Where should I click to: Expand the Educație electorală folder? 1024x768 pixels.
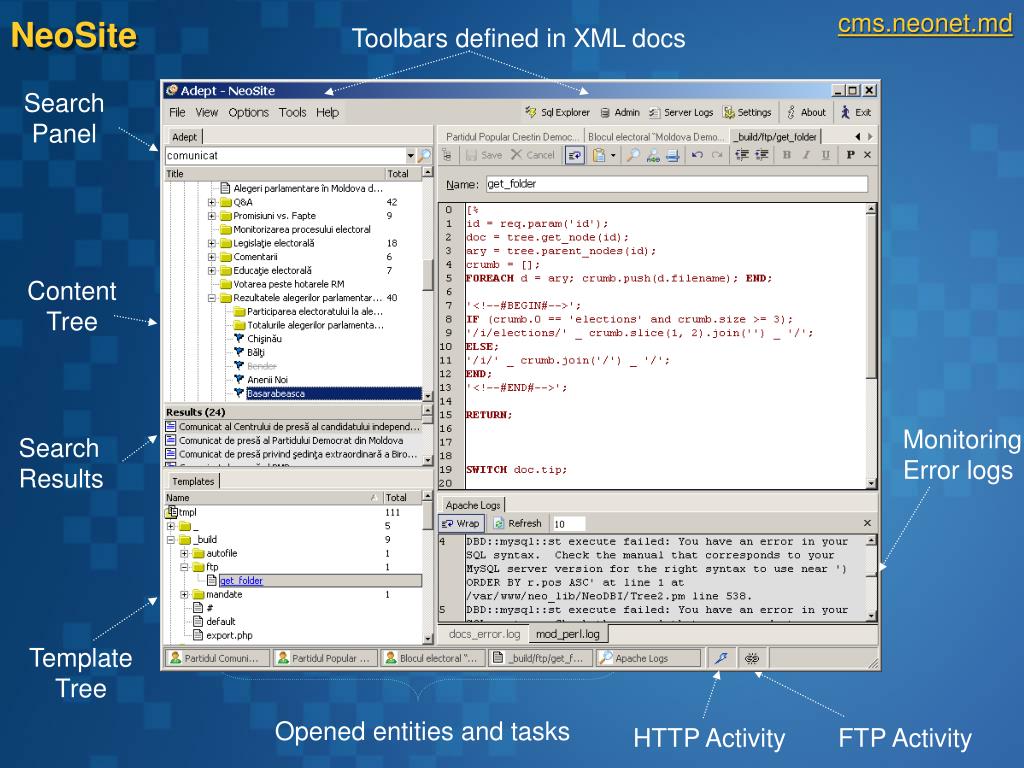(212, 270)
